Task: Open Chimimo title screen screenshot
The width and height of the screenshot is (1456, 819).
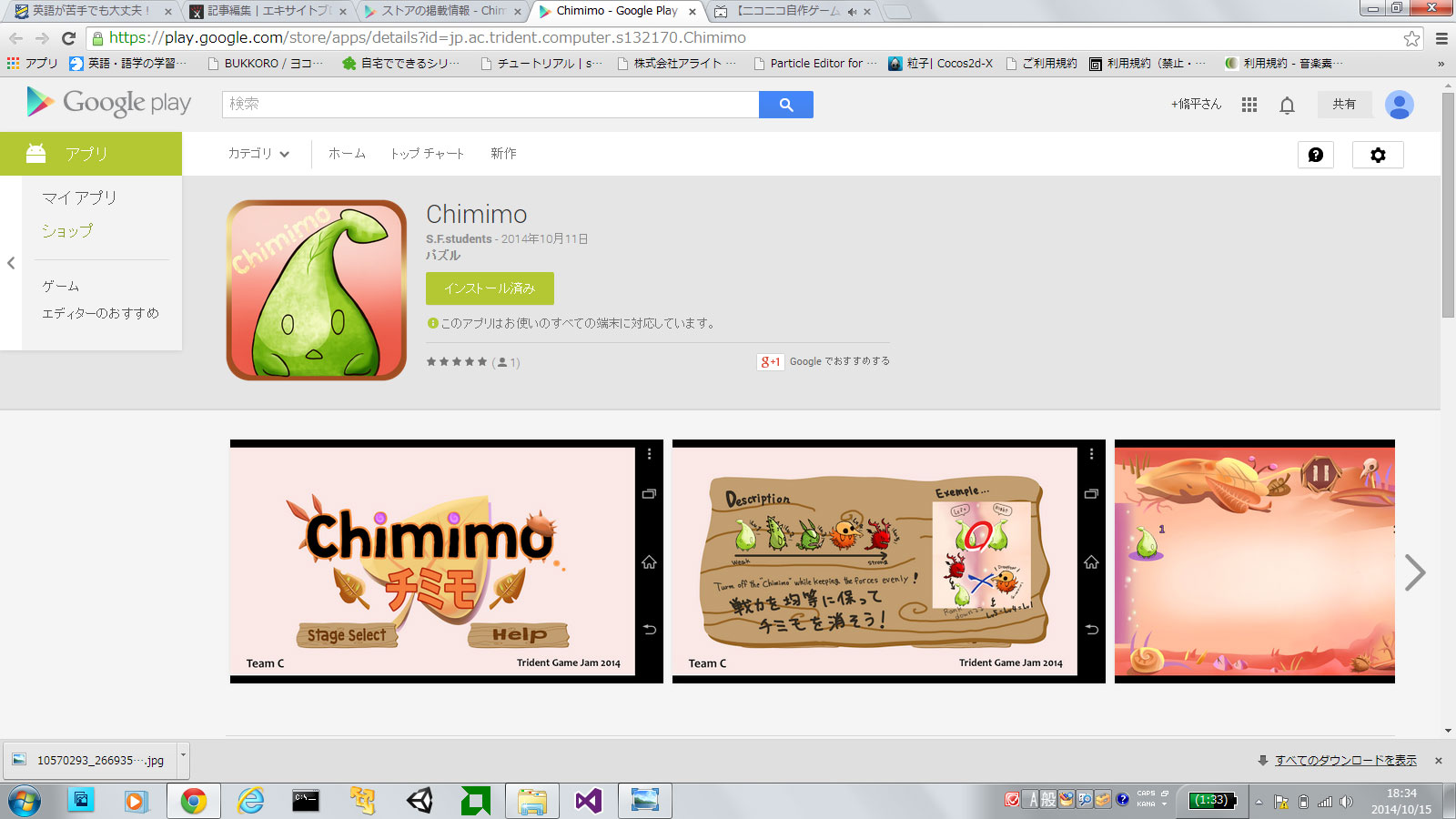Action: 447,561
